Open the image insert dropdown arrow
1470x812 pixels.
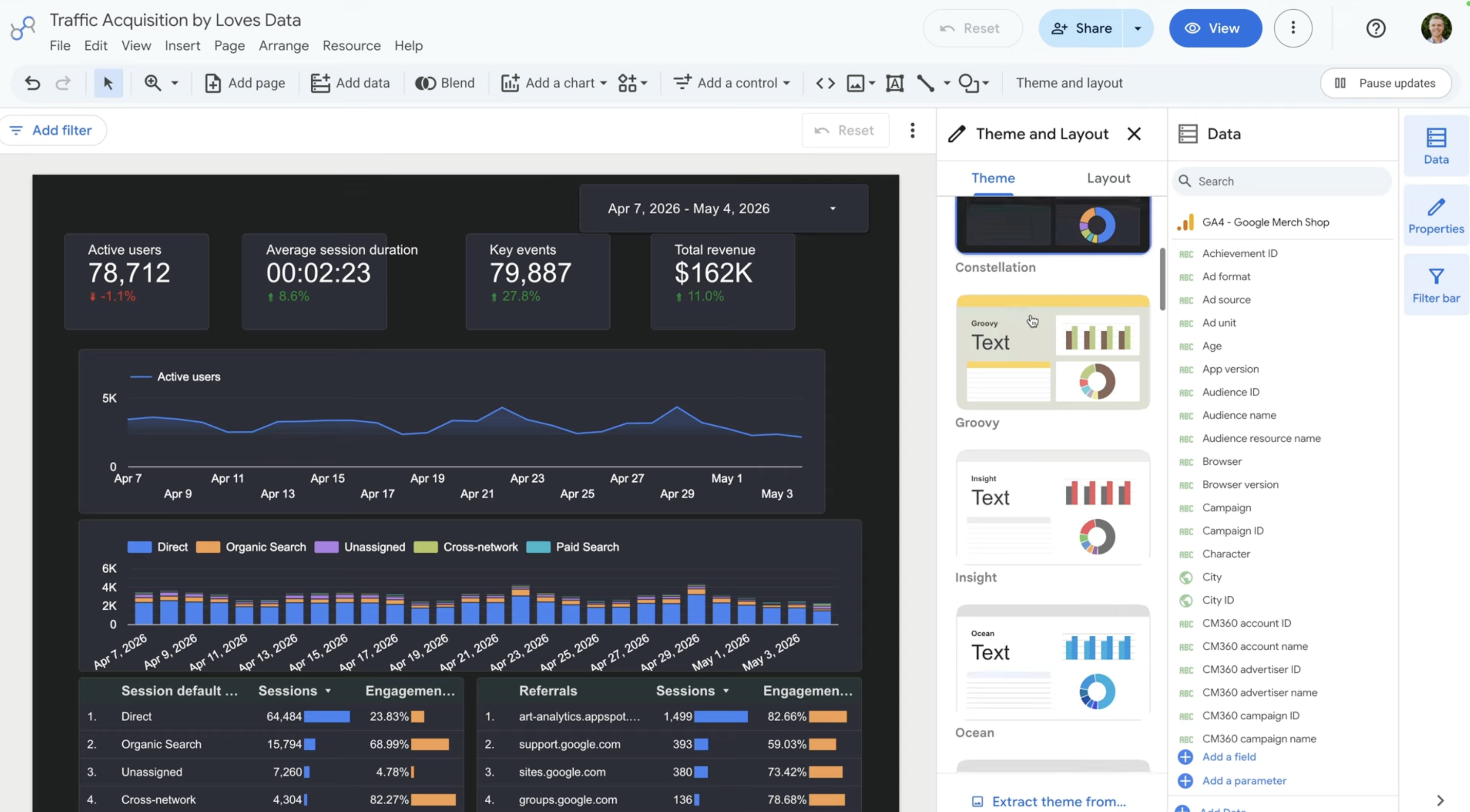coord(872,83)
